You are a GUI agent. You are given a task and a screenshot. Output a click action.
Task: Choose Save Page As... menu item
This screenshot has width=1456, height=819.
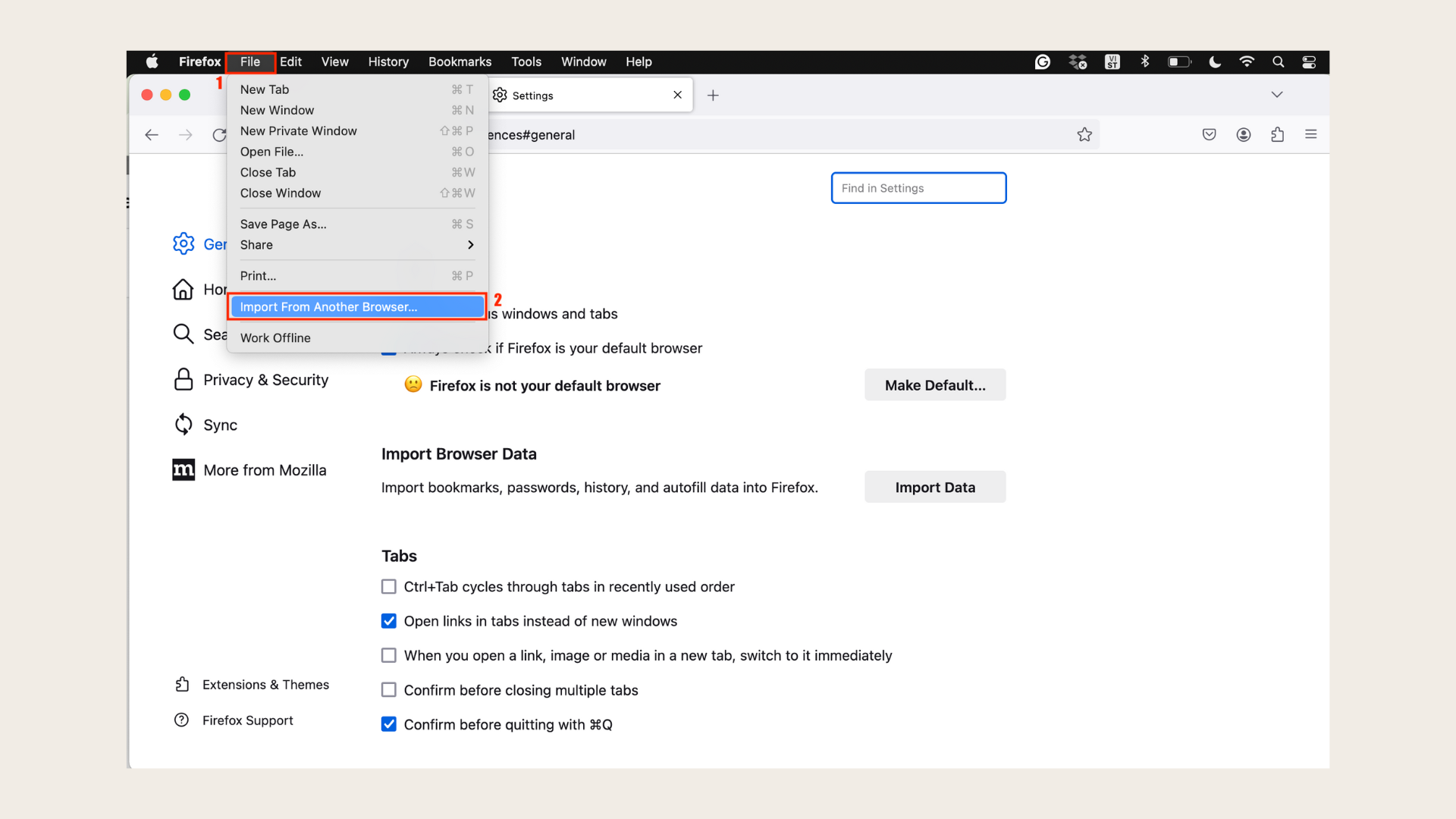pyautogui.click(x=357, y=224)
